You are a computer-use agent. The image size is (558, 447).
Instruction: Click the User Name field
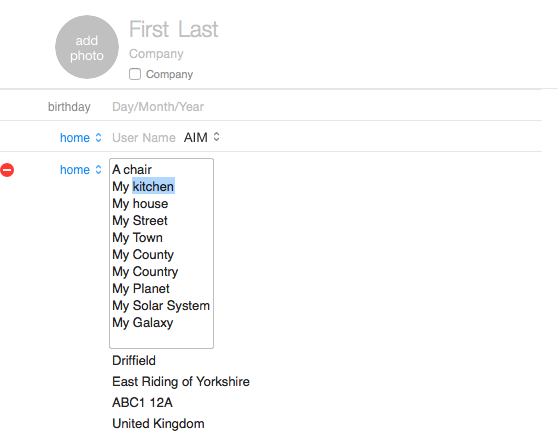(144, 138)
